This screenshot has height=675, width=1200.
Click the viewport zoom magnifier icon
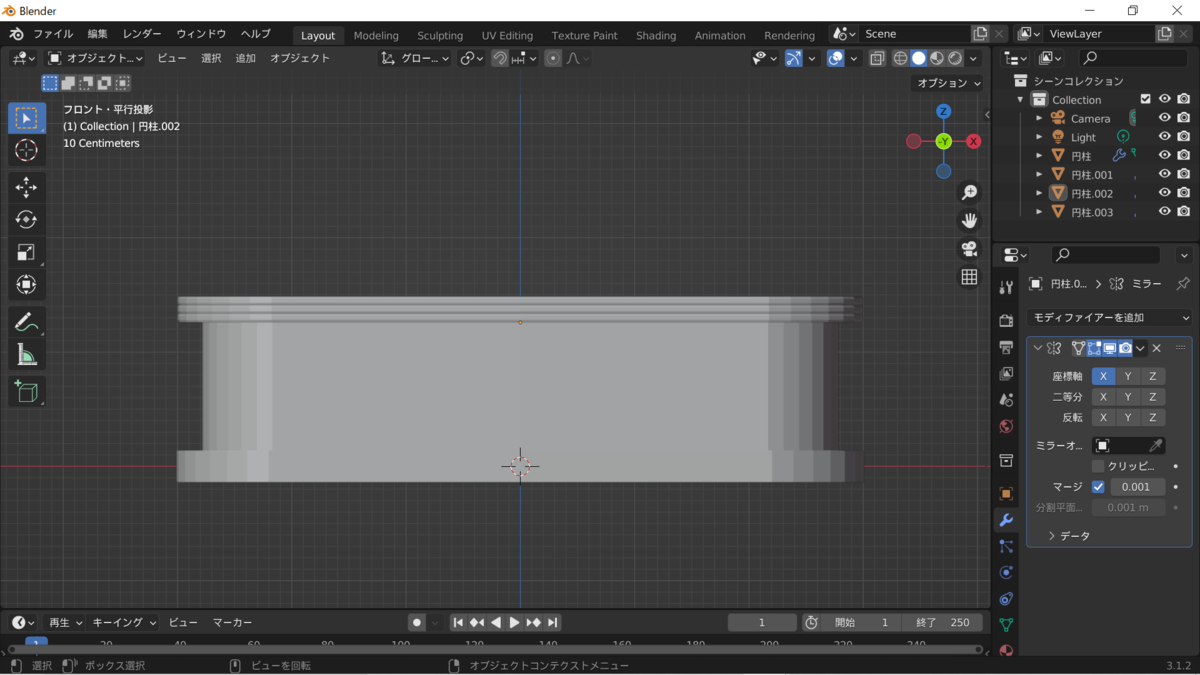click(x=969, y=192)
